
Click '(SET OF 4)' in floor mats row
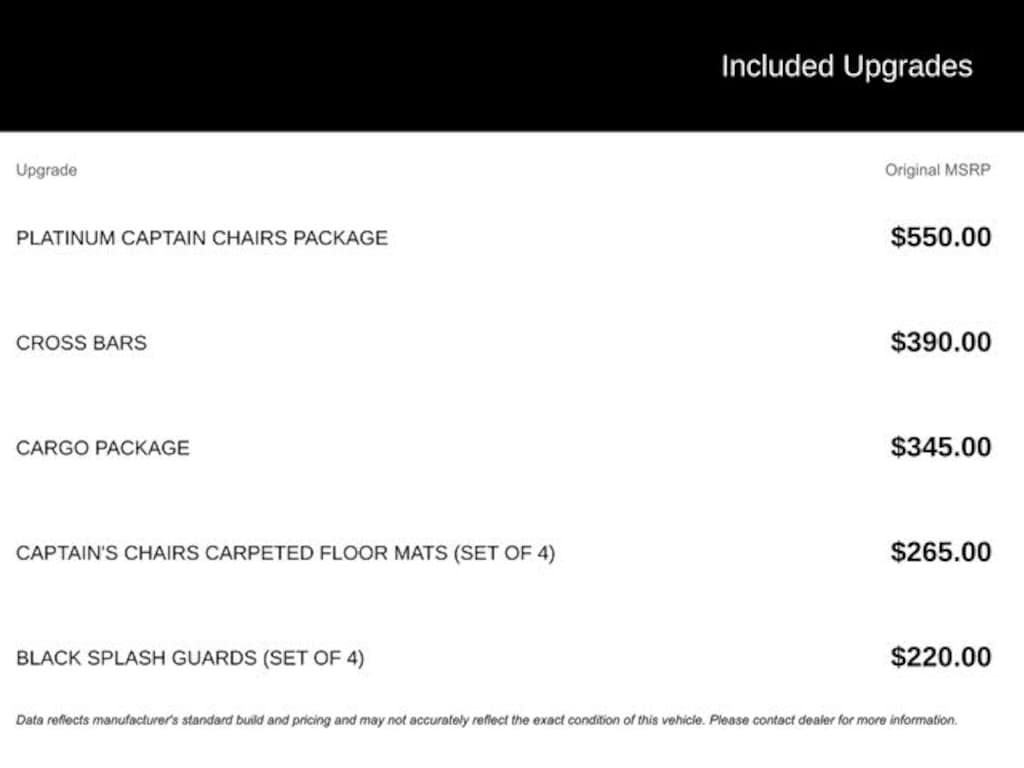pos(504,553)
